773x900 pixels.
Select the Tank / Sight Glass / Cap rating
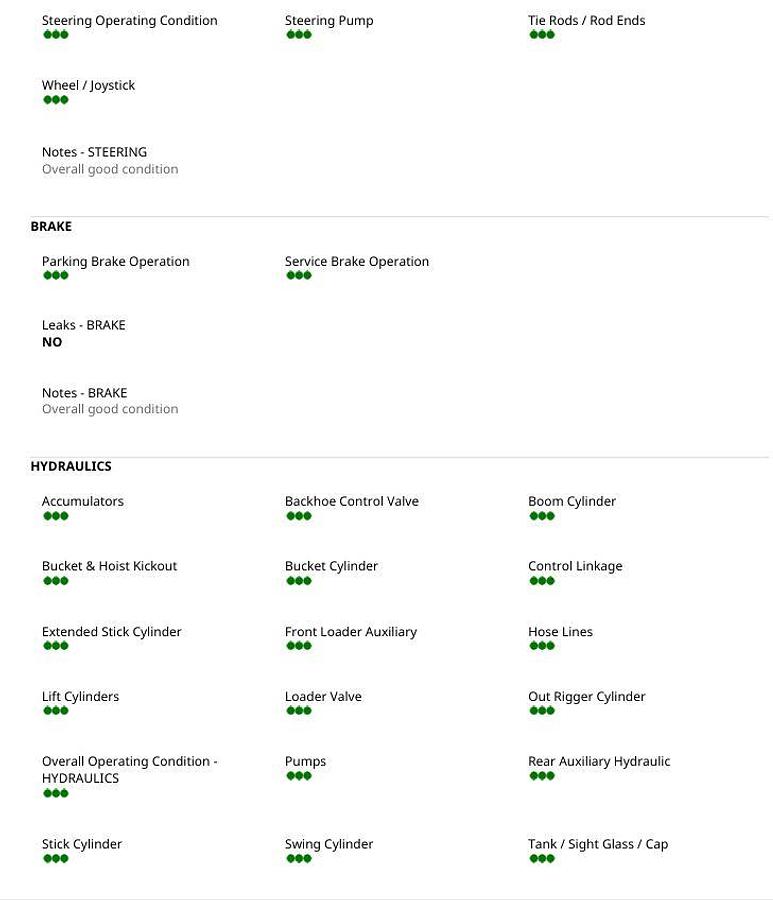tap(541, 858)
